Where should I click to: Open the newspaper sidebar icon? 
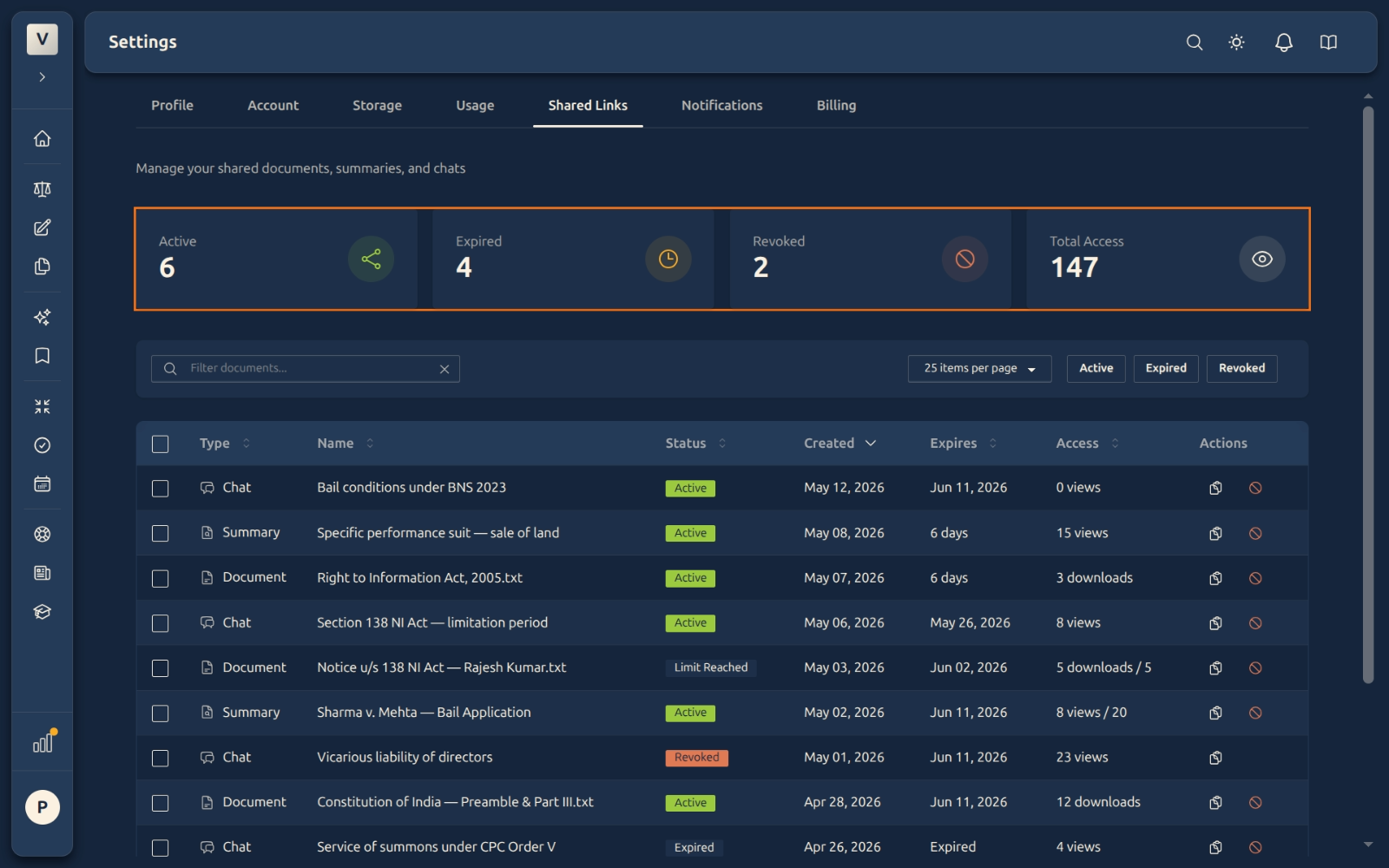(42, 573)
